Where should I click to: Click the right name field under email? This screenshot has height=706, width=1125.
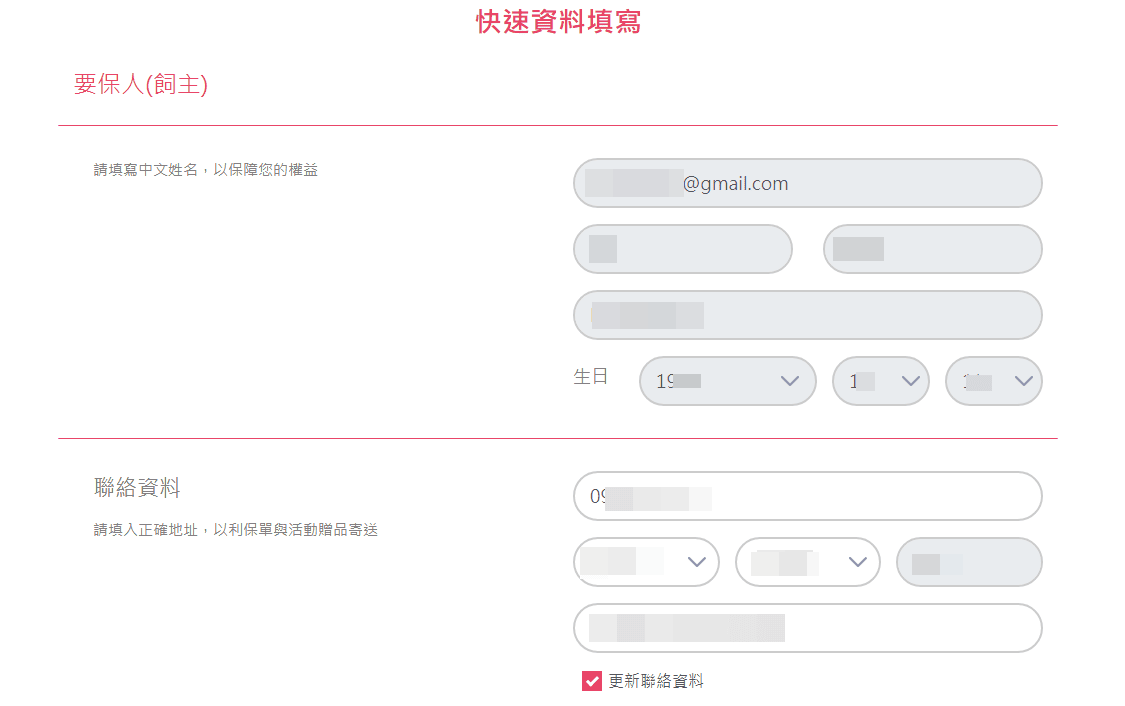[932, 249]
